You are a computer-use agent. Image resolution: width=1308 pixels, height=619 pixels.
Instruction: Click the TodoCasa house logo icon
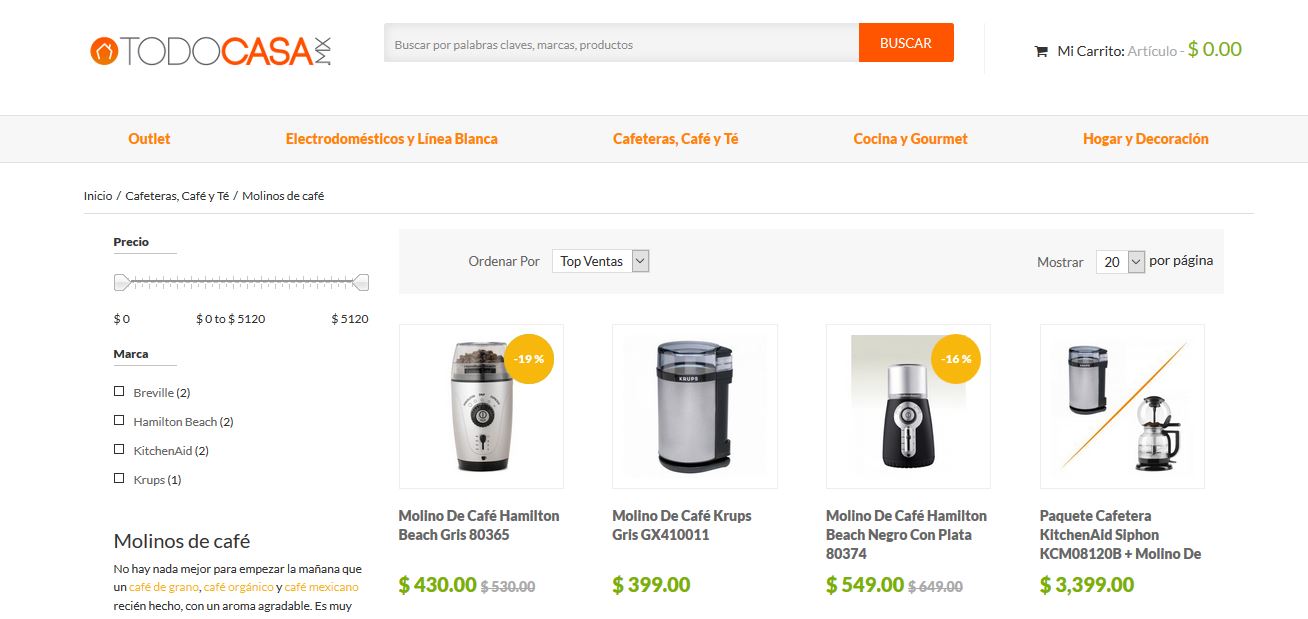coord(104,51)
